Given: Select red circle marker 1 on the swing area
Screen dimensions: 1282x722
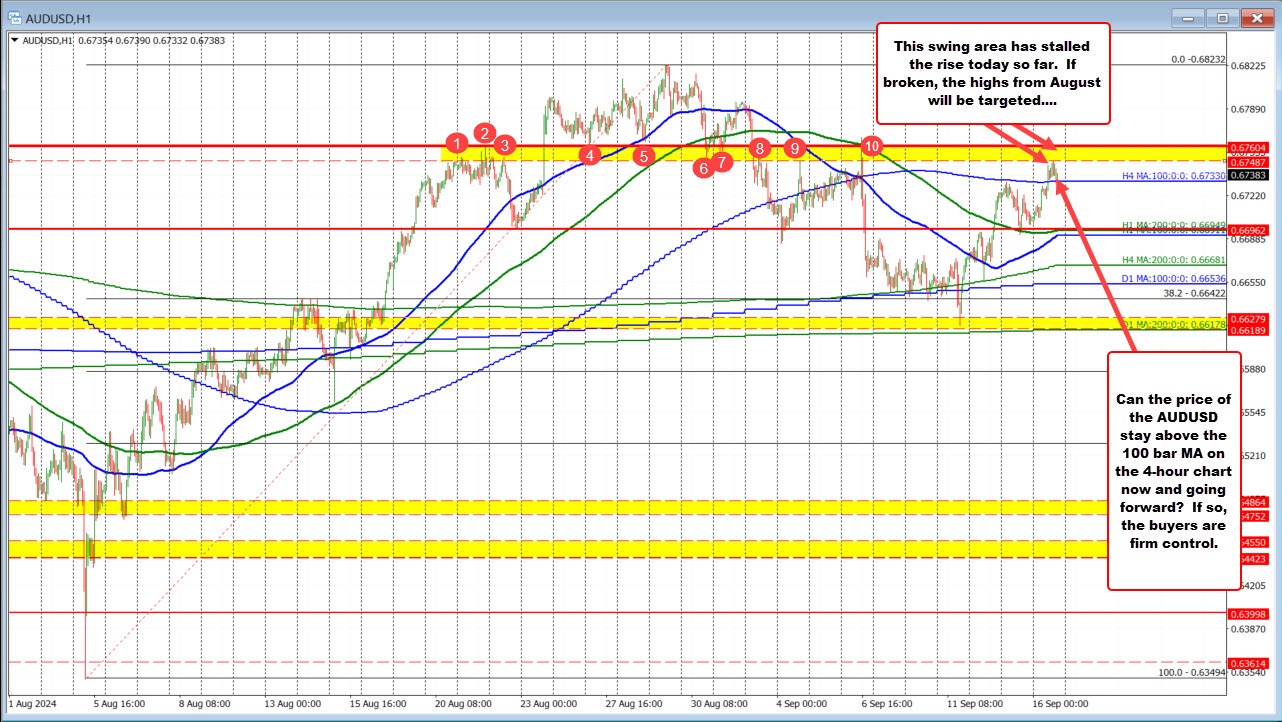Looking at the screenshot, I should pos(459,144).
